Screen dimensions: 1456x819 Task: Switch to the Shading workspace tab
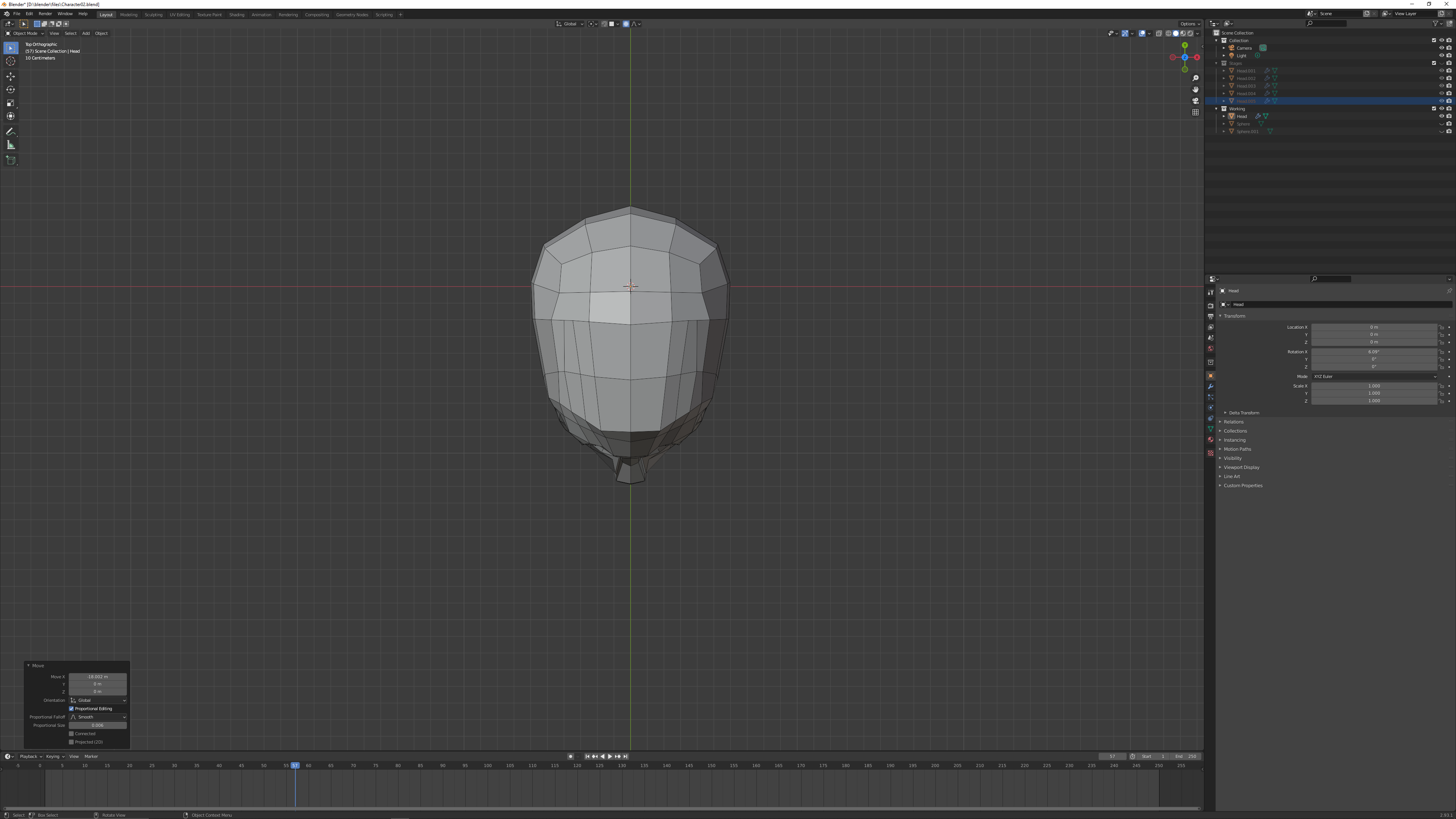(237, 15)
